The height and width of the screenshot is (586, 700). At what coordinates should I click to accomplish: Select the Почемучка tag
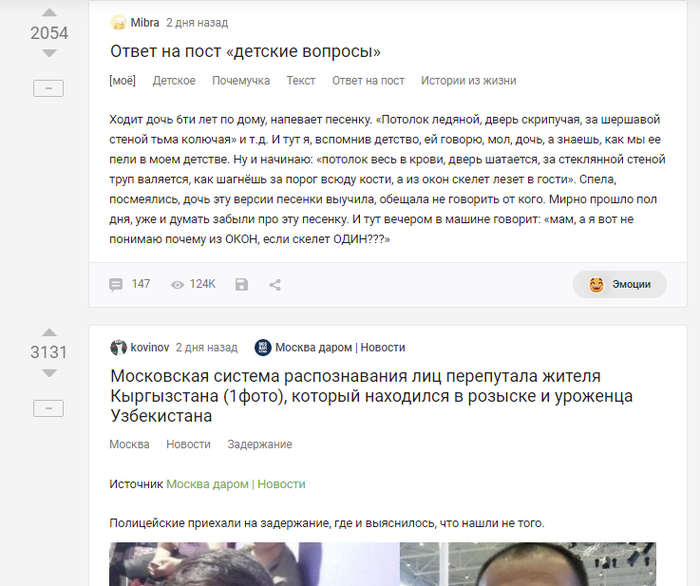[x=241, y=81]
